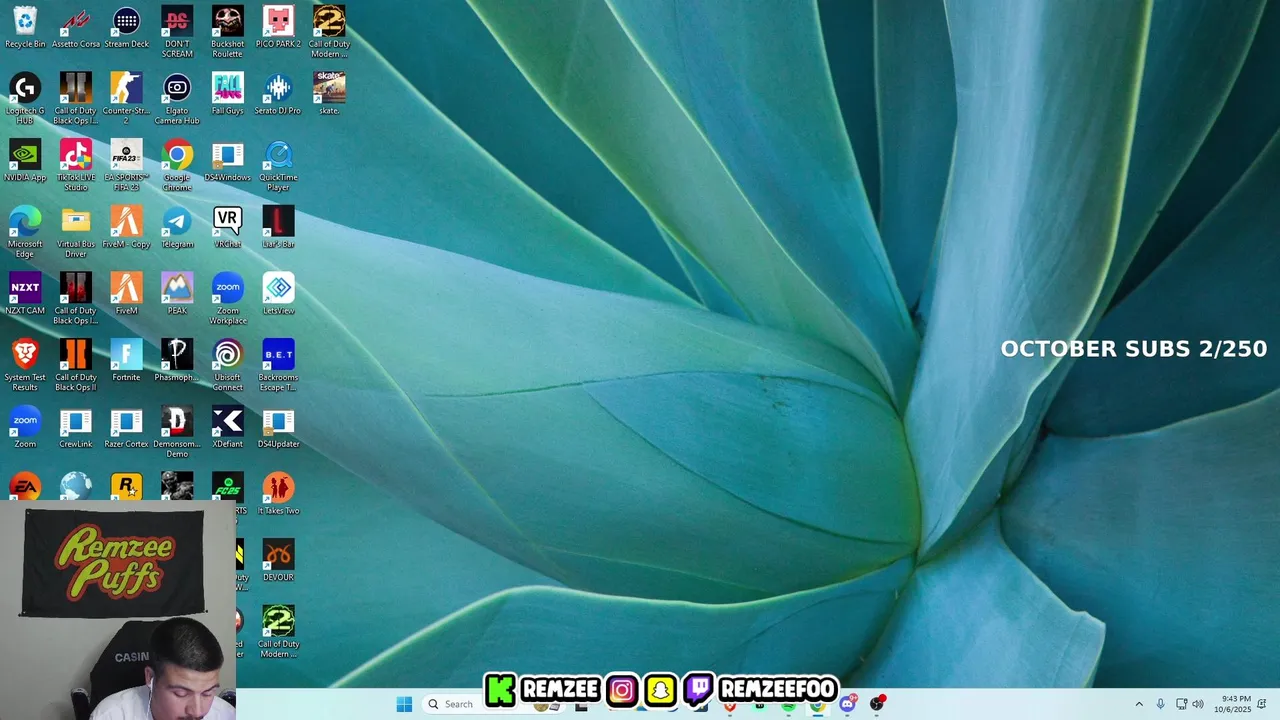Switch to Chrome in the taskbar
This screenshot has width=1280, height=720.
pos(818,705)
